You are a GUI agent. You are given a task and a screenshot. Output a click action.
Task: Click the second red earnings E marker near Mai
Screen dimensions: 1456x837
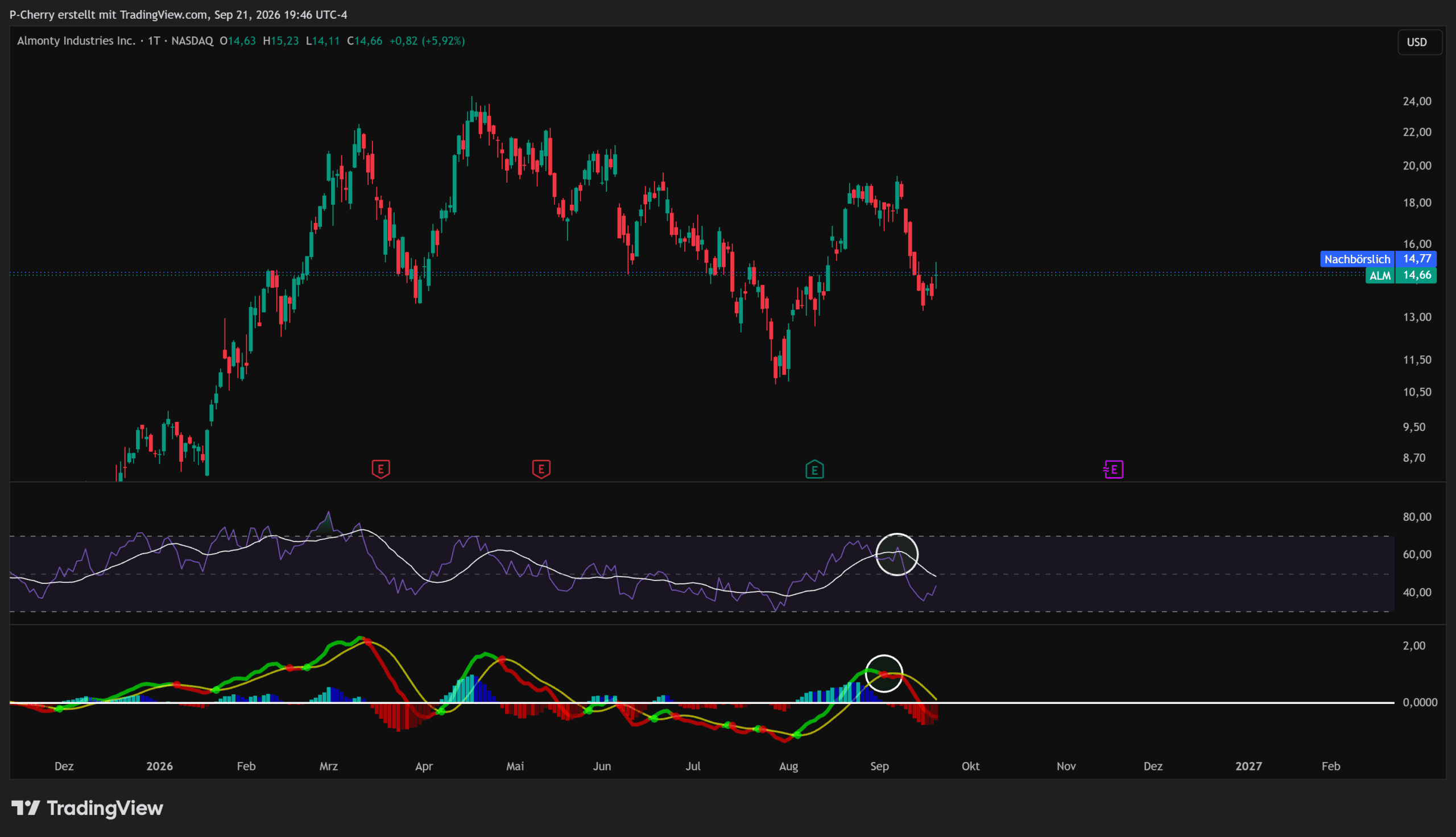click(x=541, y=469)
